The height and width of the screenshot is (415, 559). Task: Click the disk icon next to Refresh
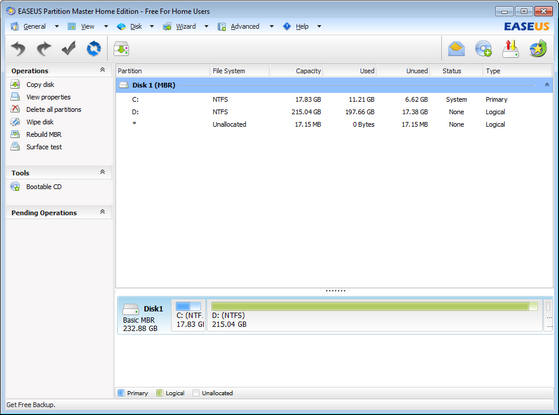pos(121,49)
